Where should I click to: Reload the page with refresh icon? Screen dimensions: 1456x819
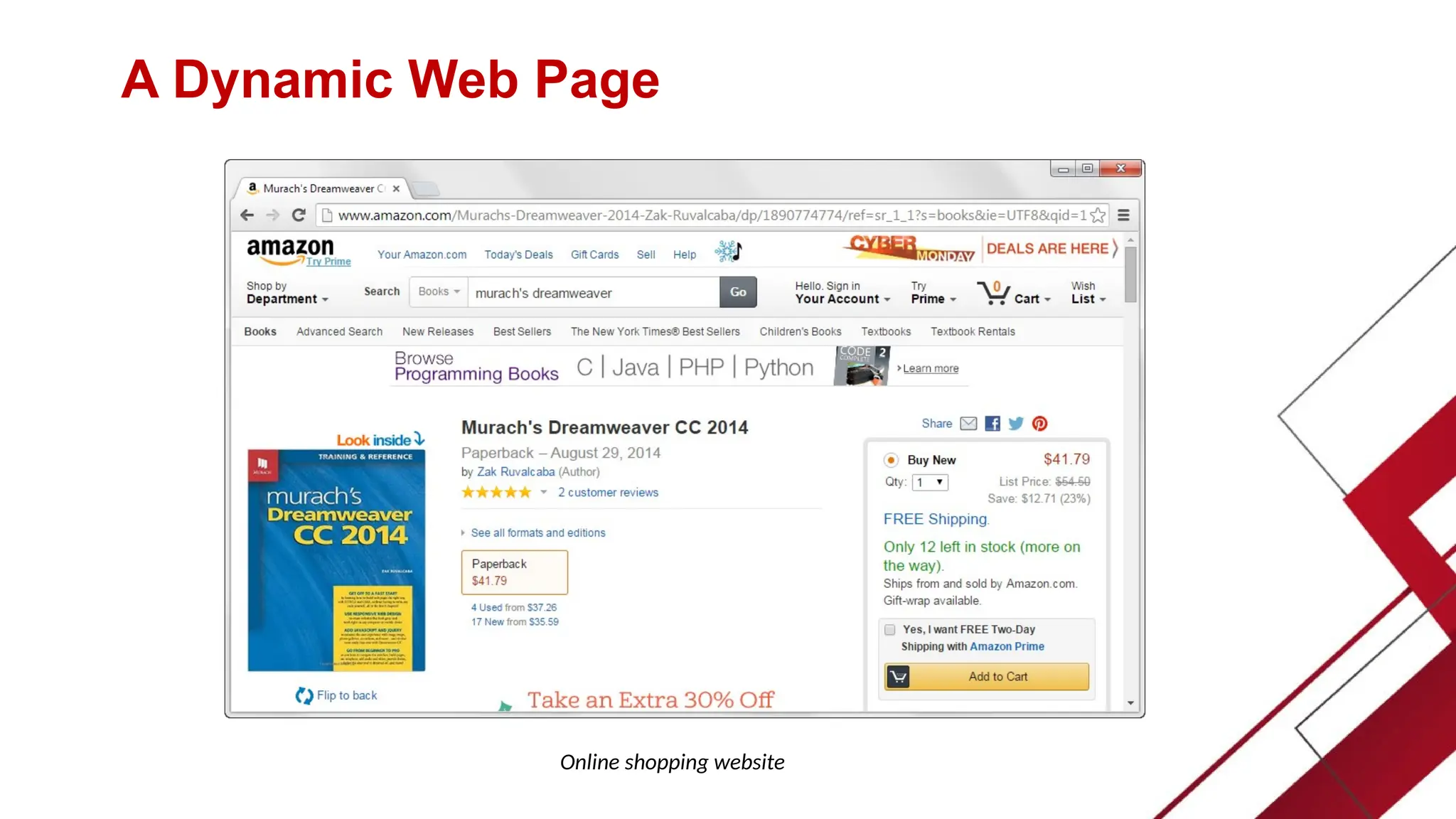(x=299, y=215)
